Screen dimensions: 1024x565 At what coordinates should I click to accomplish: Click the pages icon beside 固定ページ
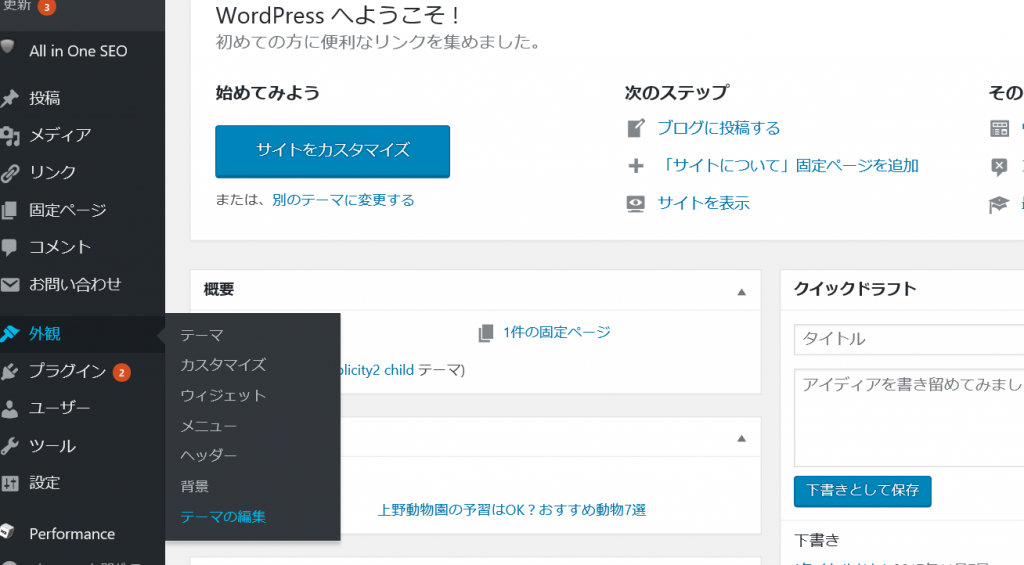(x=9, y=210)
